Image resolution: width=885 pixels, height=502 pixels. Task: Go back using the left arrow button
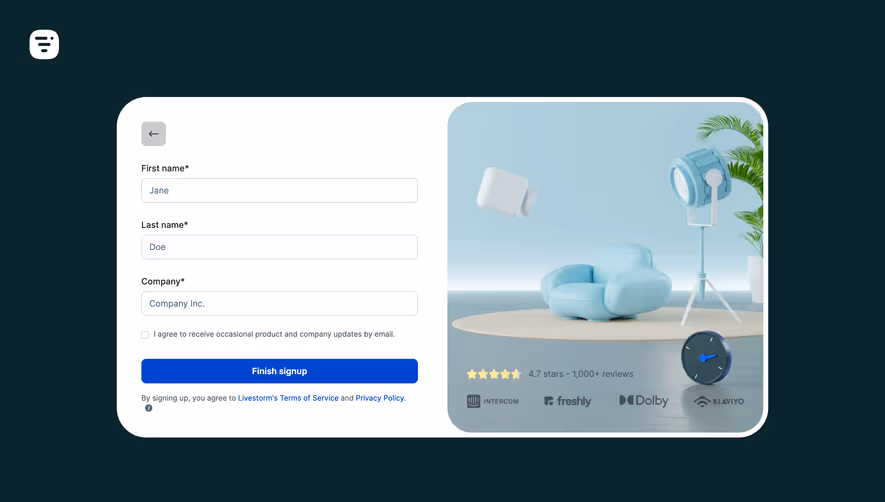point(154,134)
